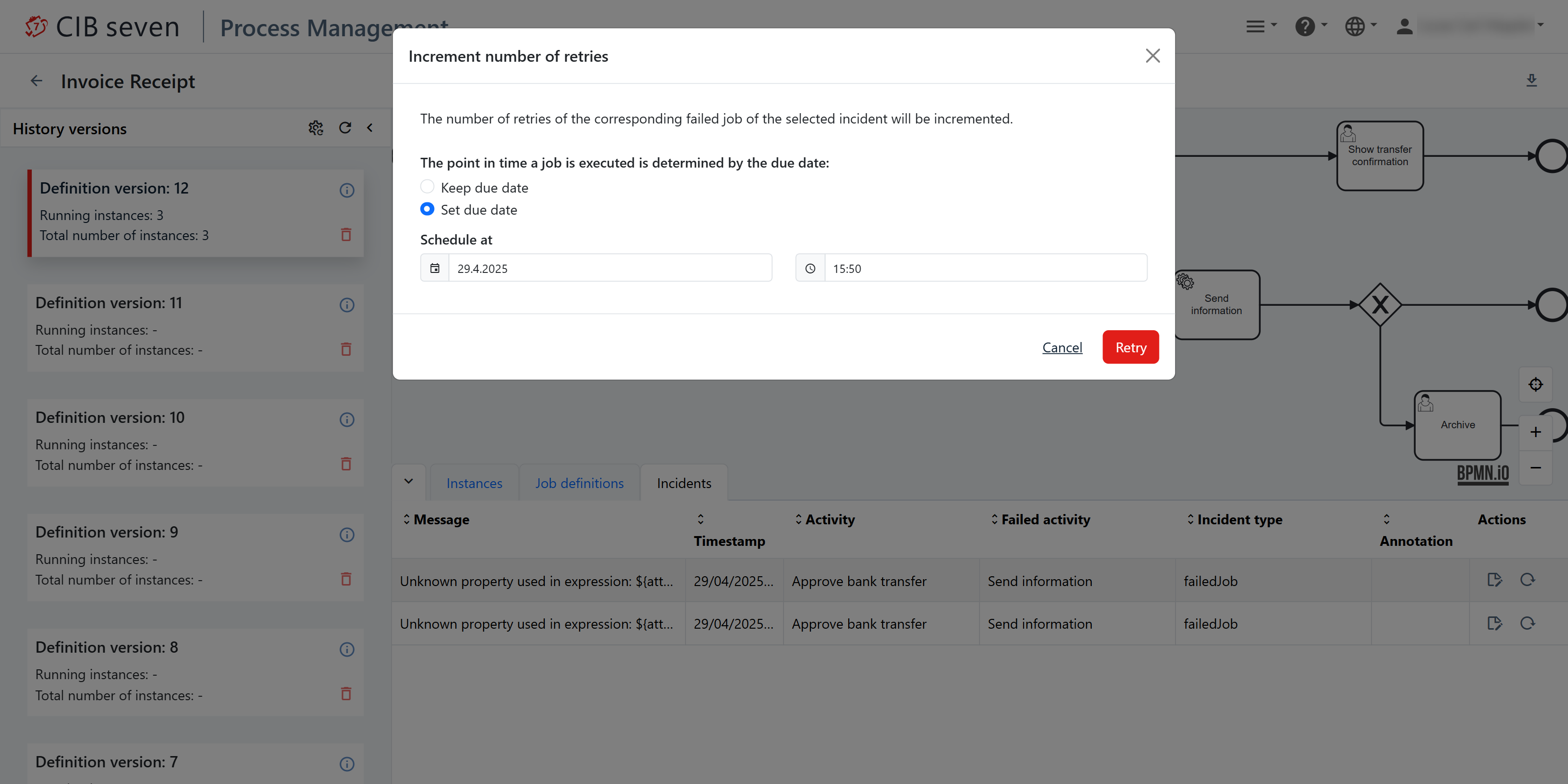
Task: Click the clock icon beside the time field
Action: pos(809,269)
